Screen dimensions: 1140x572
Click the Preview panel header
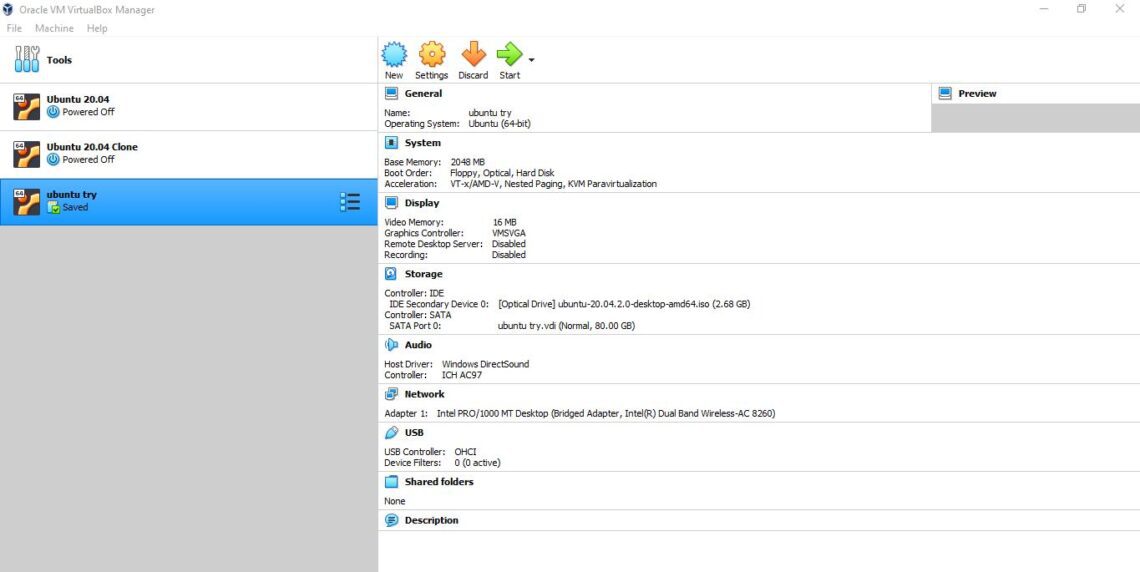point(976,94)
